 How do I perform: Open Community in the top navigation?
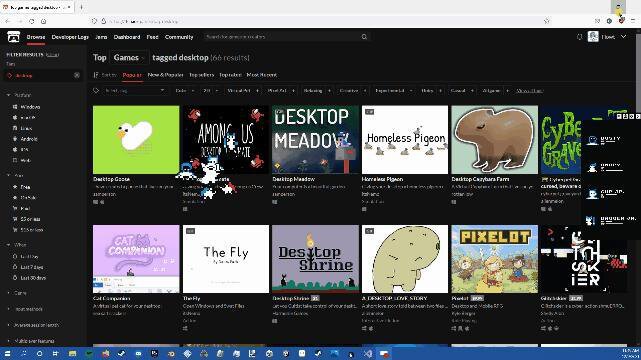coord(179,37)
